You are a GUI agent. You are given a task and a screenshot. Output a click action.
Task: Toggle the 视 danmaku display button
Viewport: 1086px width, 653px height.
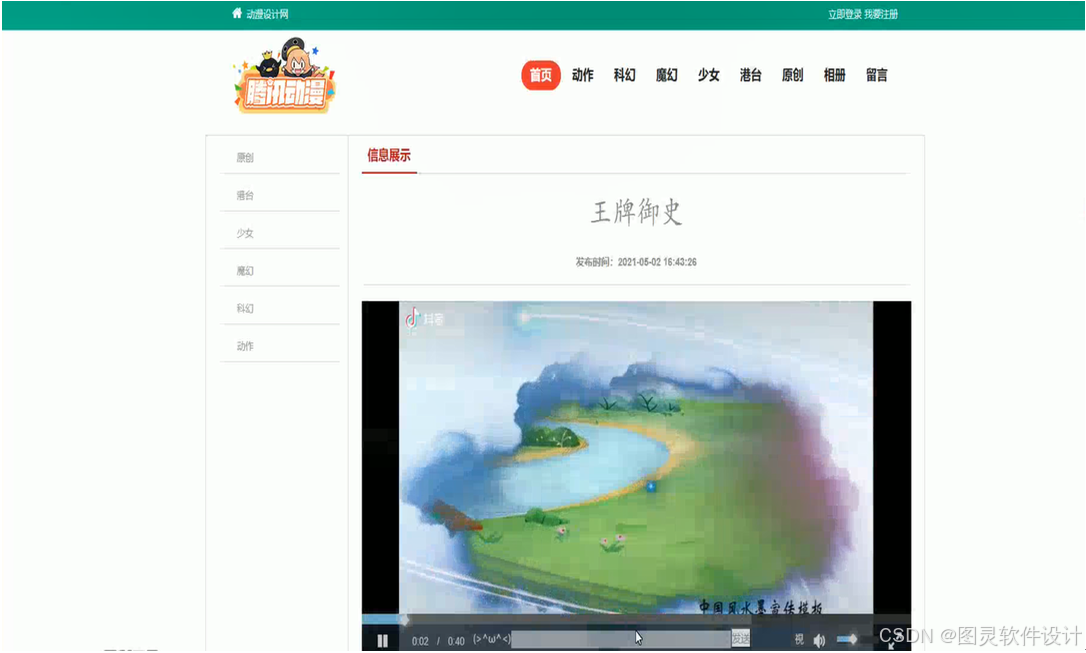coord(799,639)
